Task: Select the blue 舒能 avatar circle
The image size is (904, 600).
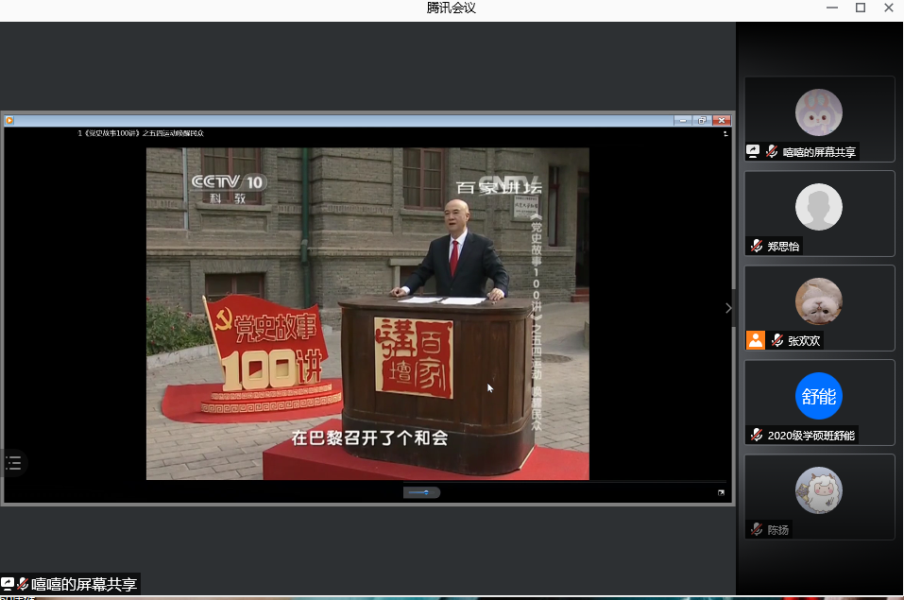Action: coord(819,396)
